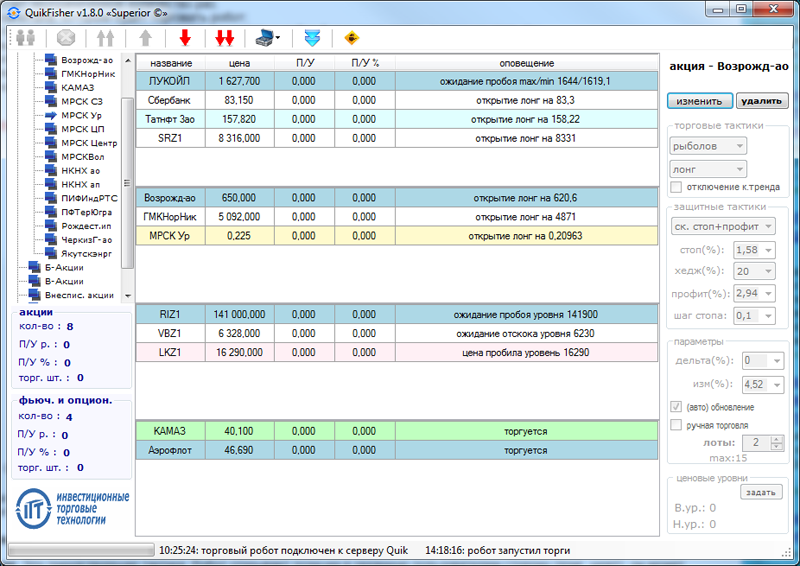
Task: Select МРСК СЗ tree item
Action: pos(82,102)
